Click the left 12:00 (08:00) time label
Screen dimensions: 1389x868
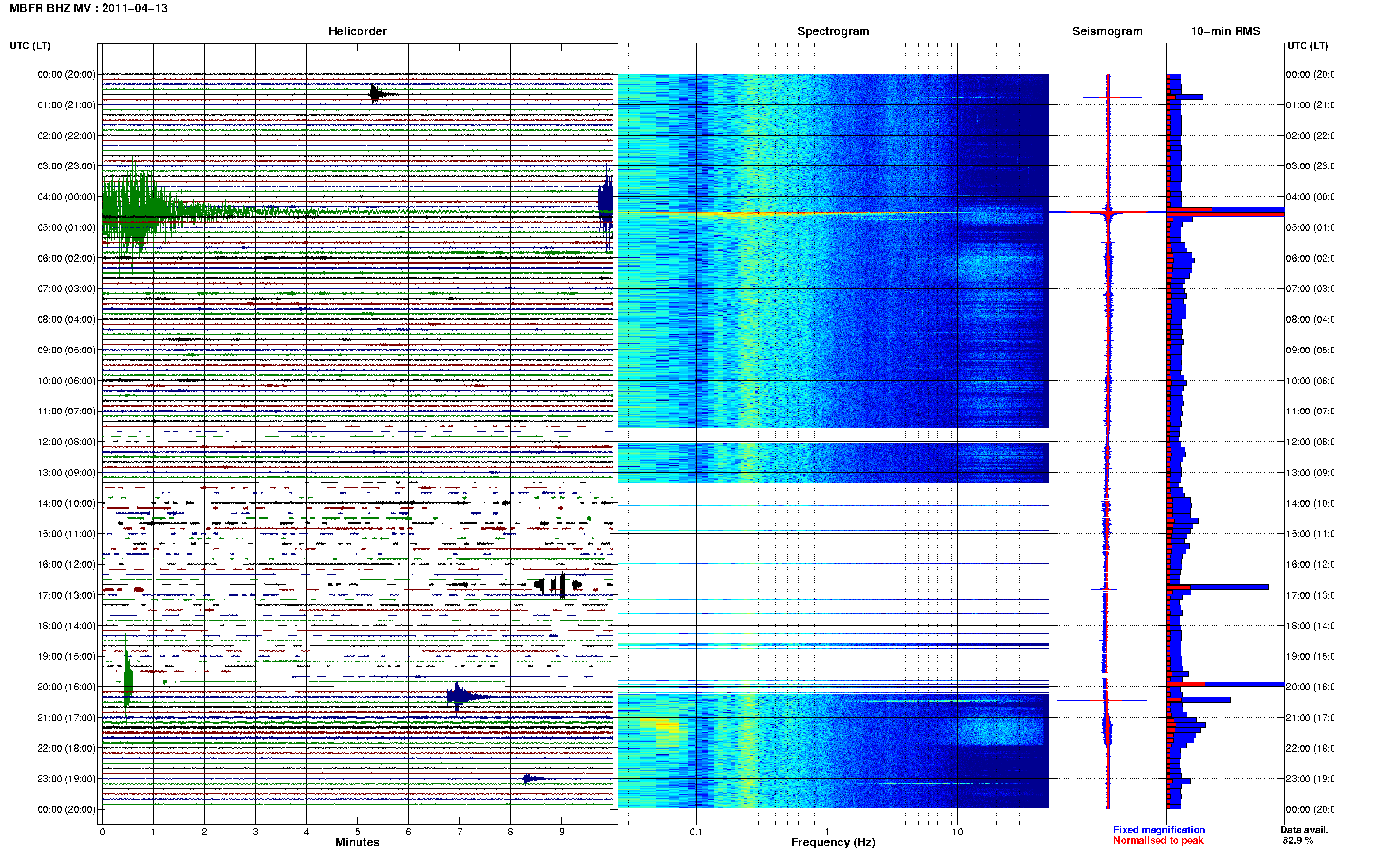point(66,441)
